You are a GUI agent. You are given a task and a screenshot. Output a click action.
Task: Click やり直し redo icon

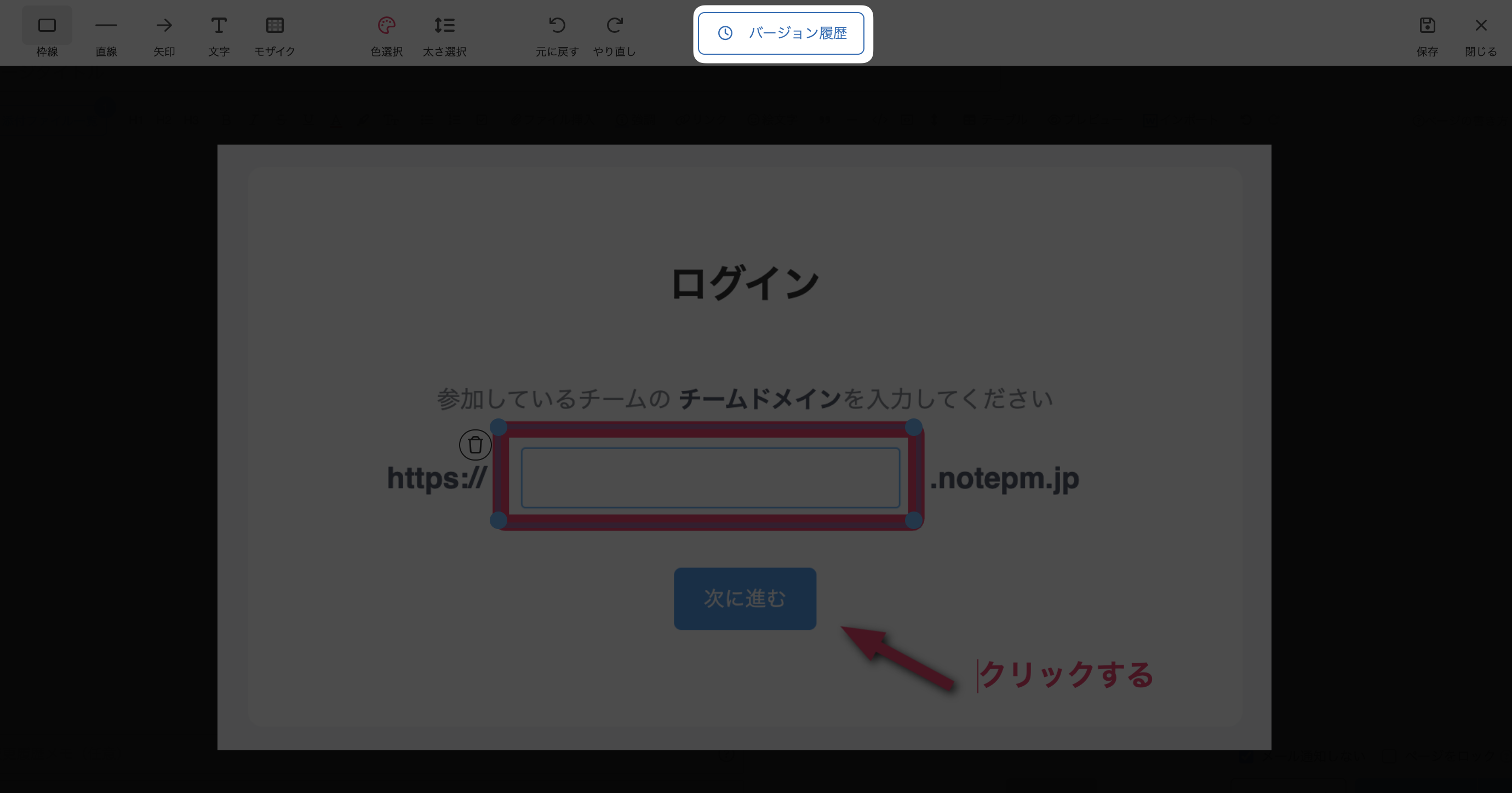pyautogui.click(x=614, y=26)
